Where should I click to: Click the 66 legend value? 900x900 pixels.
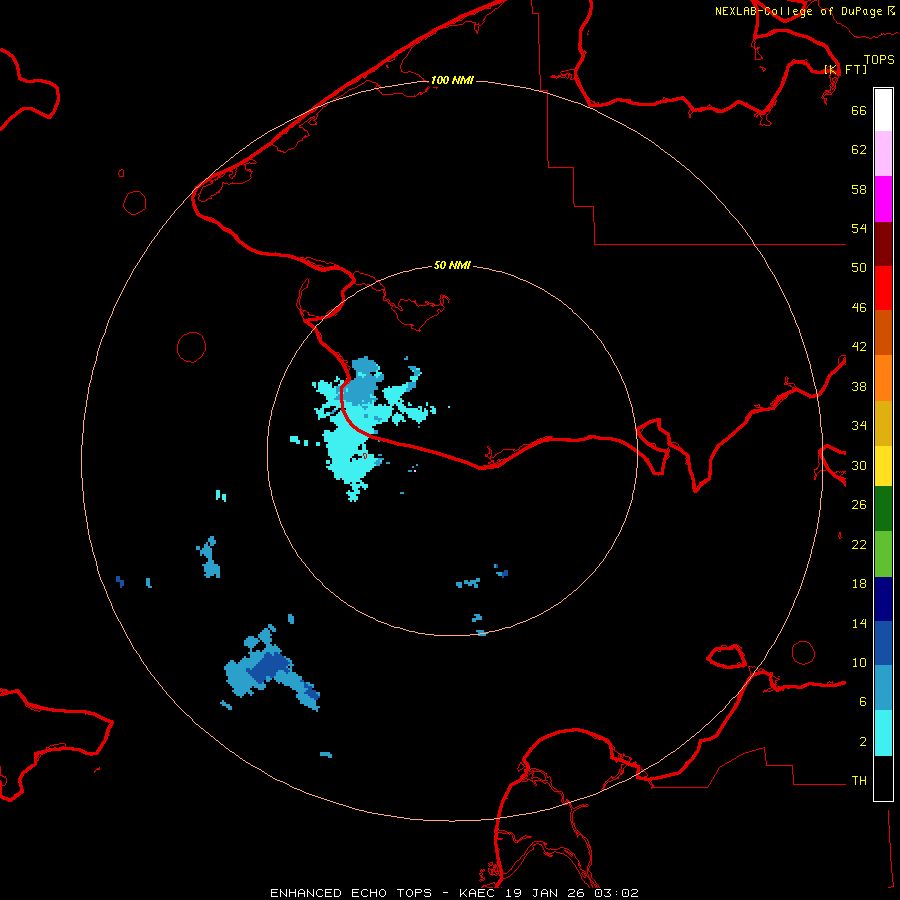click(x=859, y=110)
